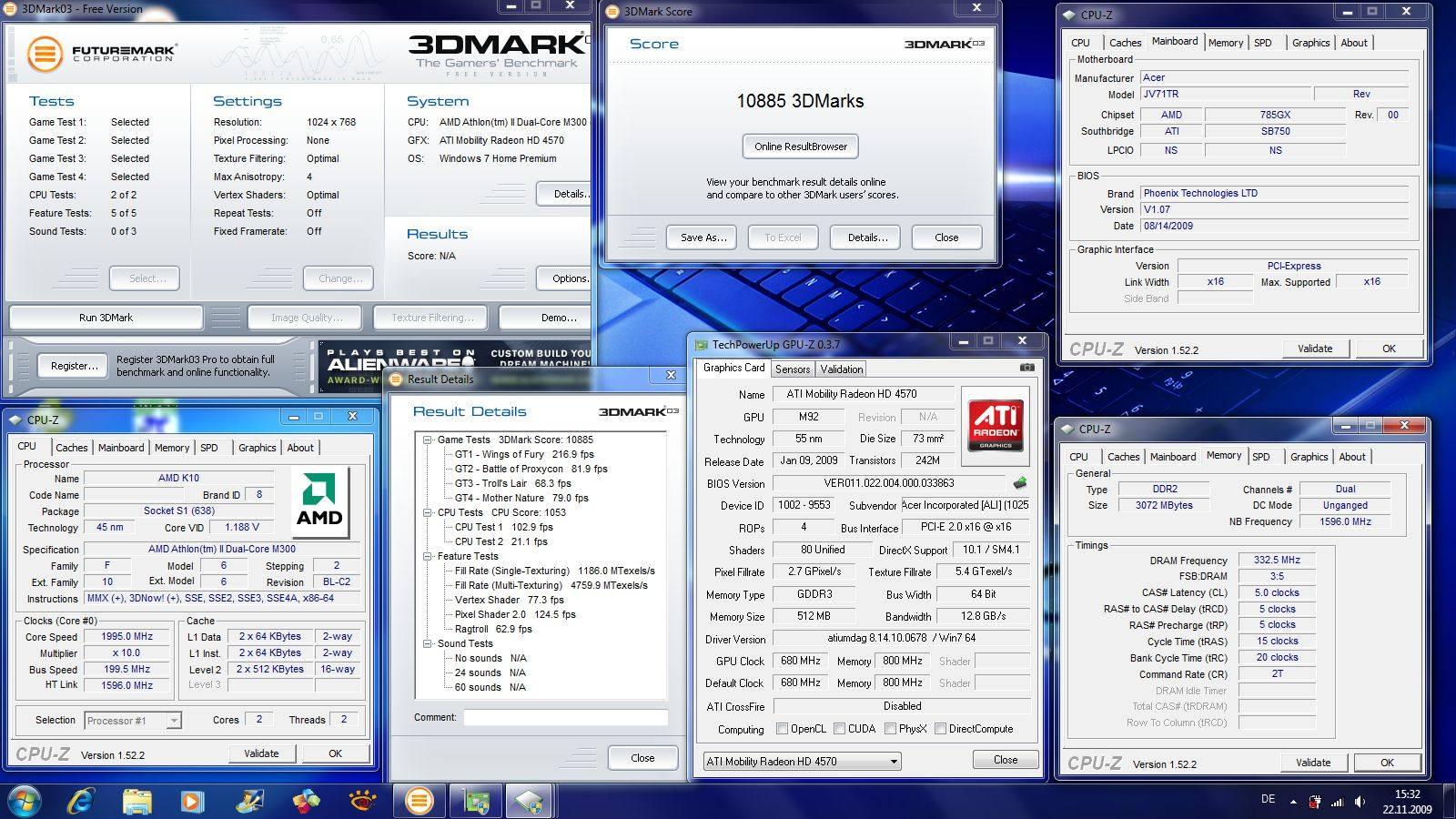
Task: Select 'GT1 - Wings of Fury' result row
Action: tap(524, 454)
